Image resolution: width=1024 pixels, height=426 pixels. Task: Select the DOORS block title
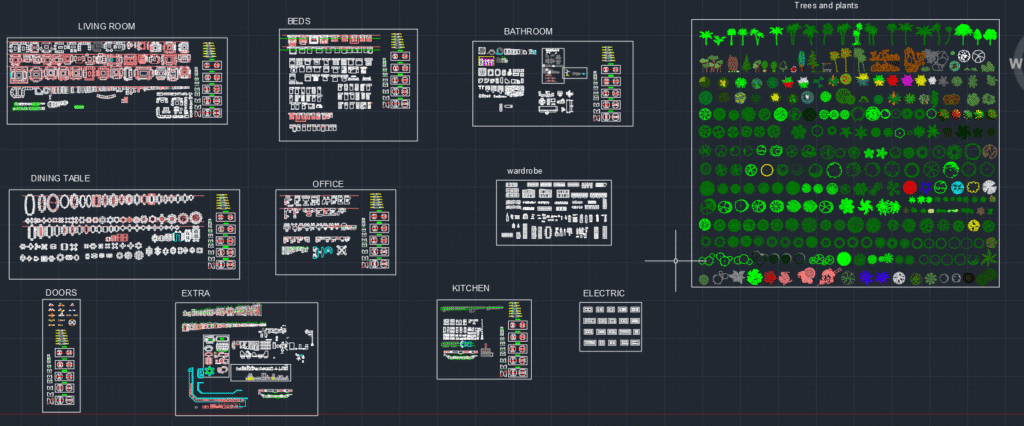click(x=61, y=293)
